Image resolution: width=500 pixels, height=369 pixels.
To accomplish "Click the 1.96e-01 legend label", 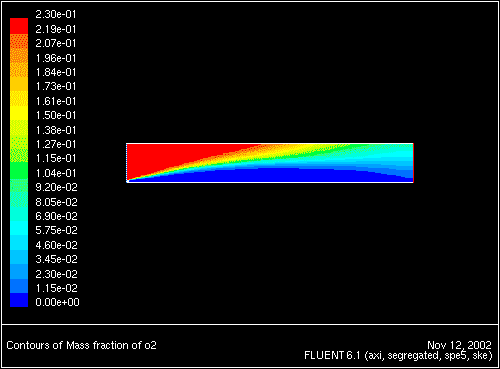I will 56,58.
